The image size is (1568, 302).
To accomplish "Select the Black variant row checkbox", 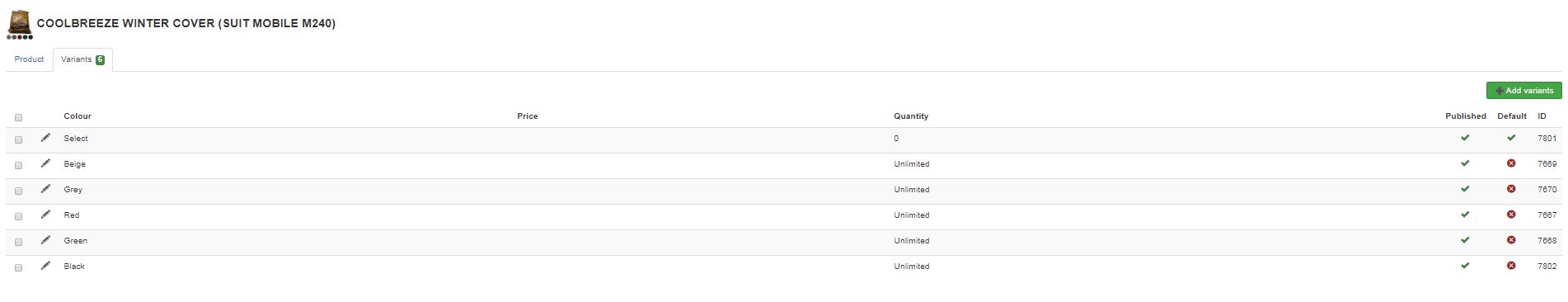I will tap(18, 267).
